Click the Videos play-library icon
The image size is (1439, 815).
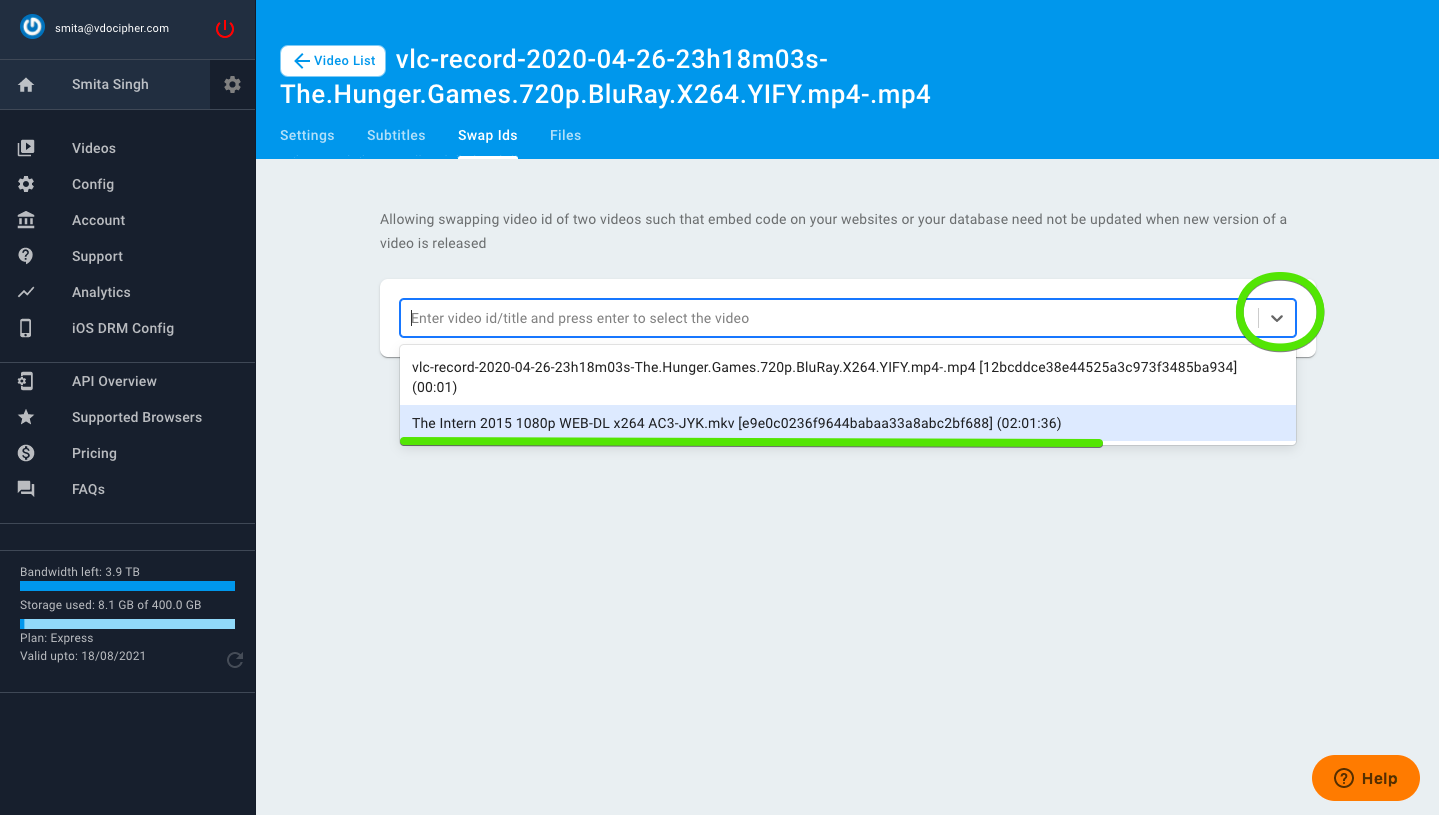click(x=26, y=148)
